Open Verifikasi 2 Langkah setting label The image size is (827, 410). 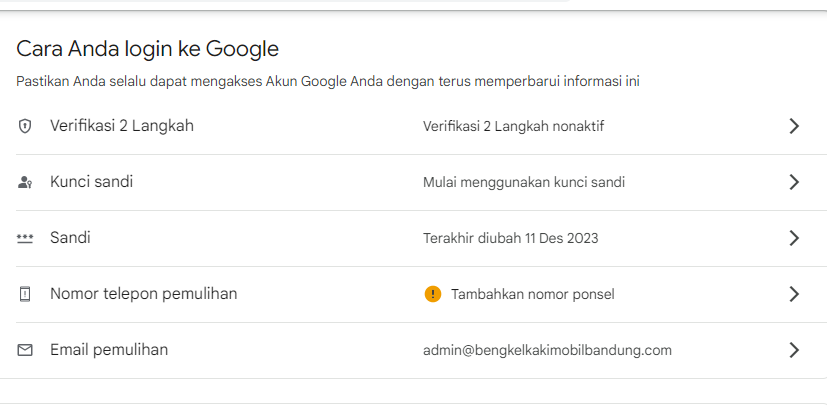[x=122, y=126]
